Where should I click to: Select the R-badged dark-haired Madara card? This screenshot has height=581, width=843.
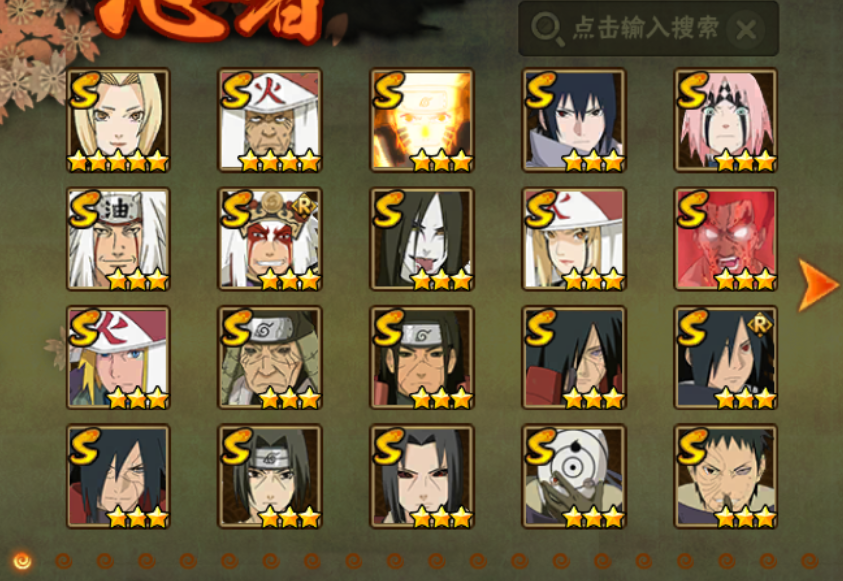tap(726, 358)
